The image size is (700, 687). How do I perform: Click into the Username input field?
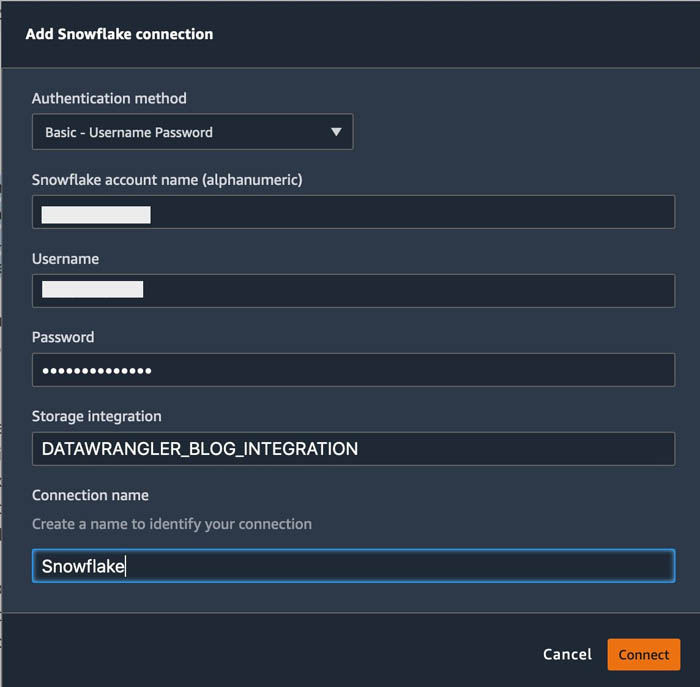[353, 291]
